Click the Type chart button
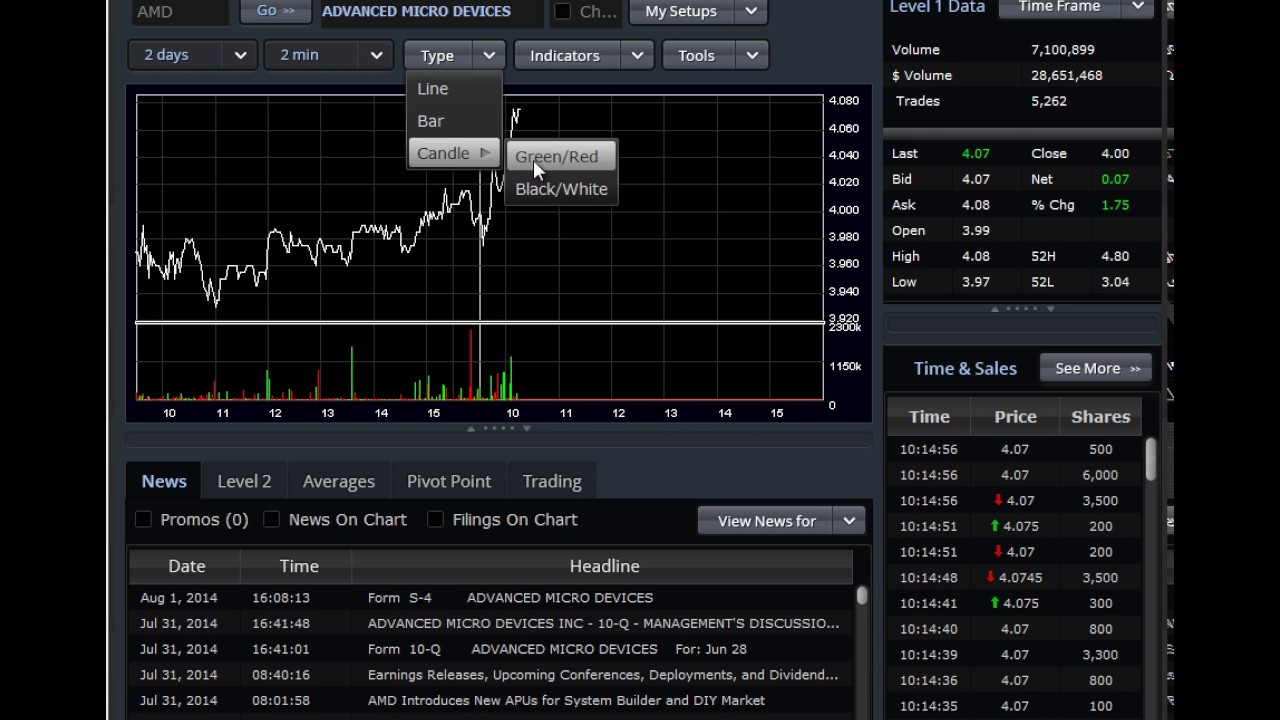This screenshot has height=720, width=1280. pyautogui.click(x=437, y=56)
